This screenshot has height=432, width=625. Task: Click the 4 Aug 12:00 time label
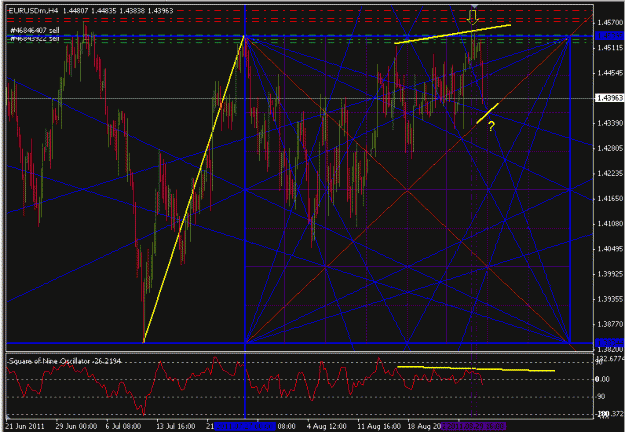click(x=326, y=426)
